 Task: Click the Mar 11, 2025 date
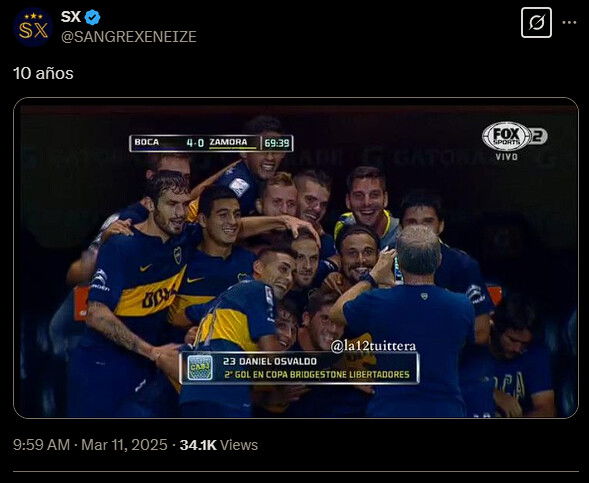click(x=124, y=445)
